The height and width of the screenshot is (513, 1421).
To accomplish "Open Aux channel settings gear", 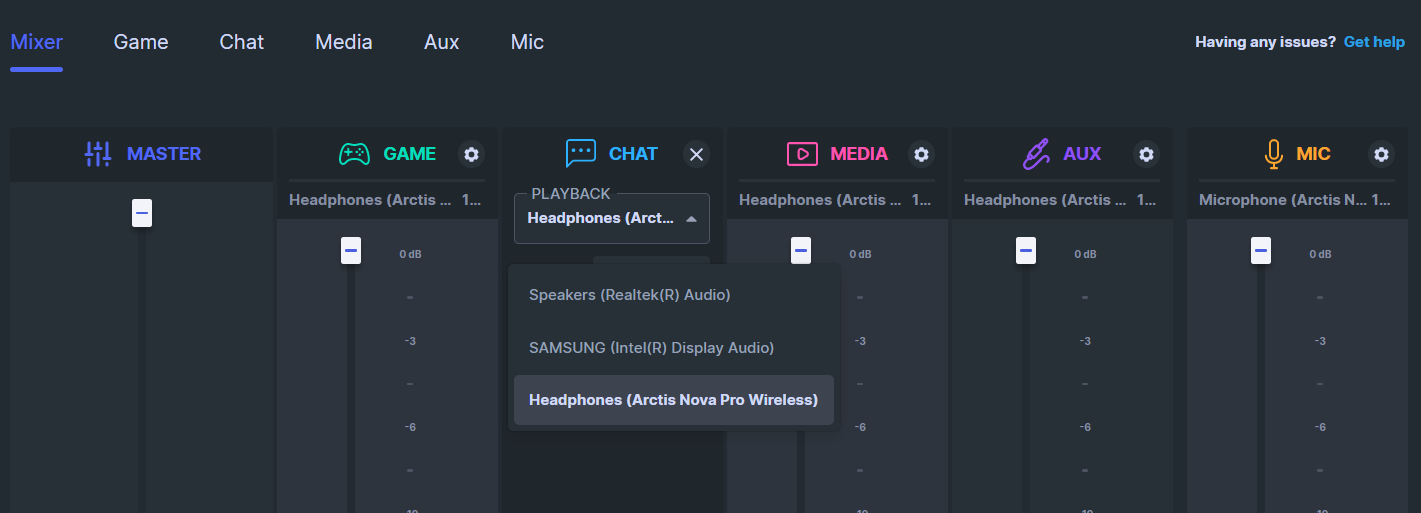I will 1147,154.
